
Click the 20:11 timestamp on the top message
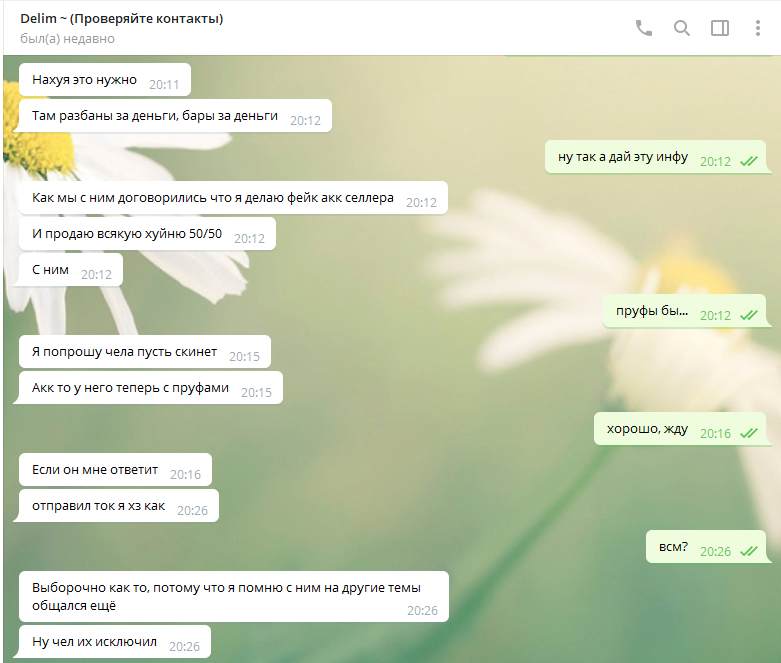click(164, 85)
